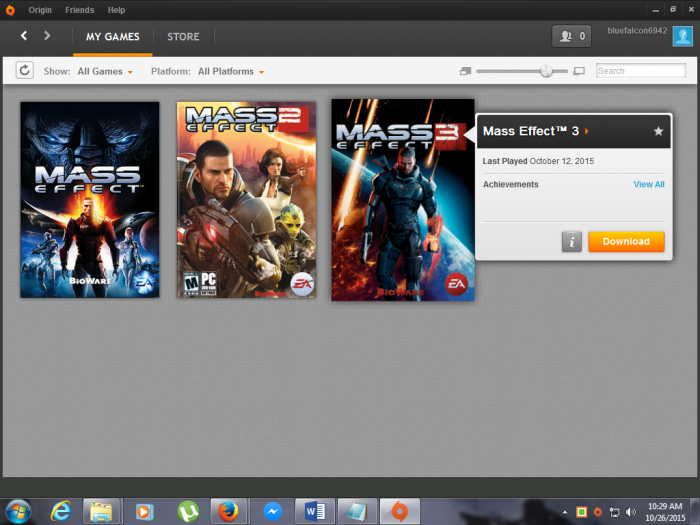Favorite Mass Effect 3 with the star
The width and height of the screenshot is (700, 525).
(658, 131)
